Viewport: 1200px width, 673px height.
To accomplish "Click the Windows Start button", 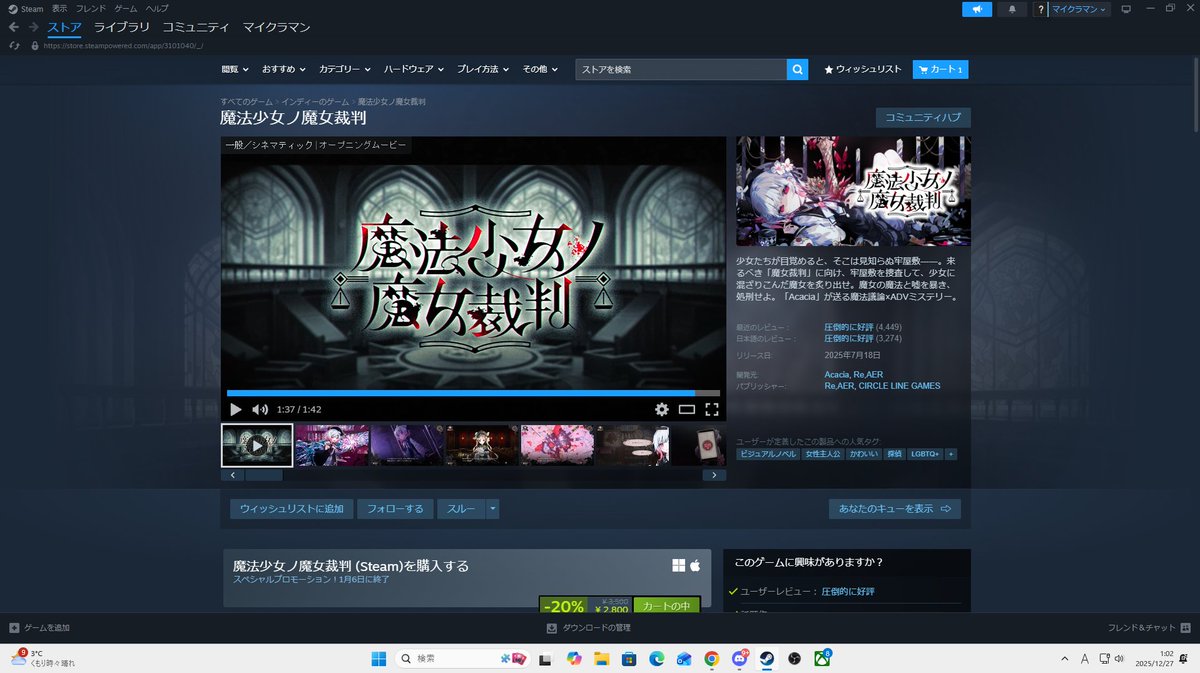I will [x=380, y=658].
